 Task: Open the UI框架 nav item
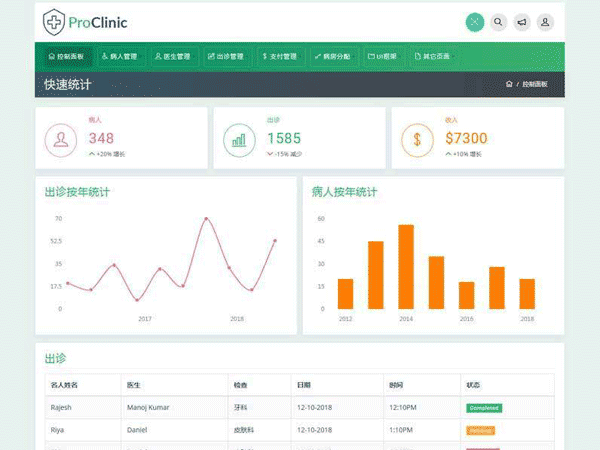click(x=382, y=57)
